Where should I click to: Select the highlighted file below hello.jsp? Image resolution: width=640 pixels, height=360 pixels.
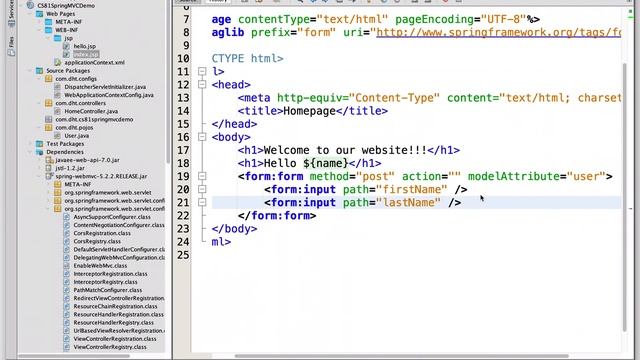click(x=86, y=54)
